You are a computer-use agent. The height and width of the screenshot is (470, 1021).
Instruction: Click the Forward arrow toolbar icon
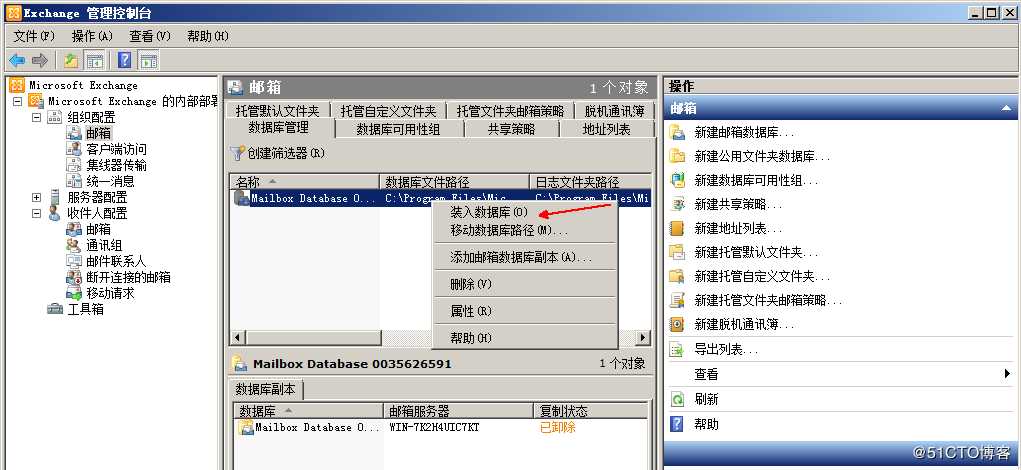pyautogui.click(x=40, y=61)
